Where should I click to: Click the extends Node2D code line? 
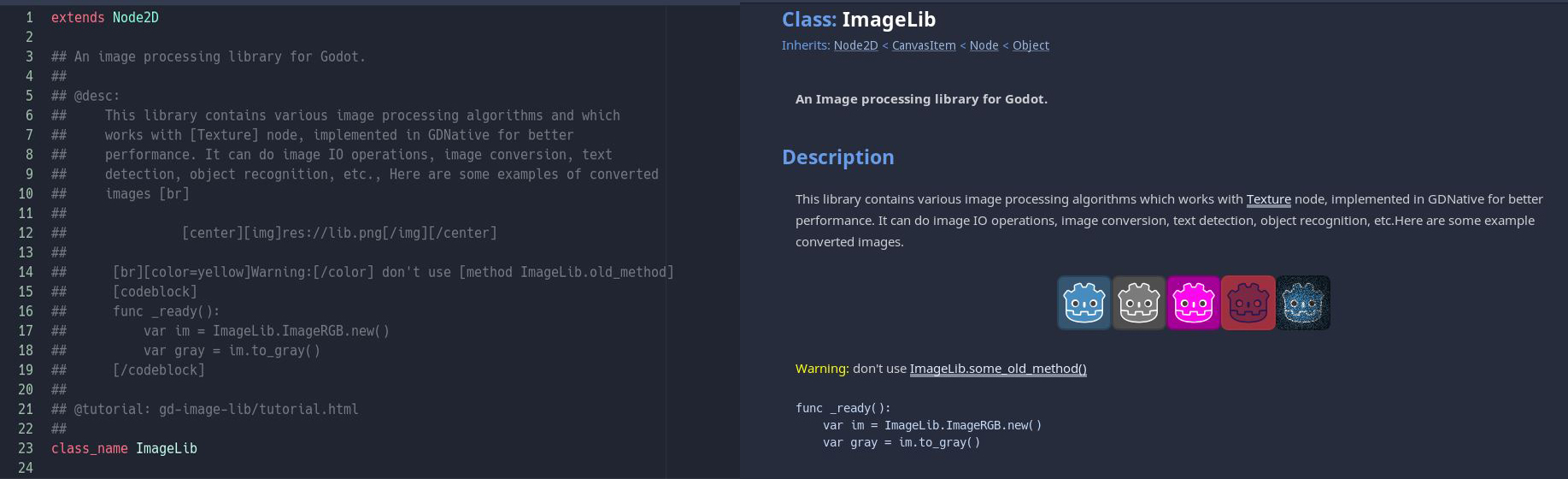(x=104, y=17)
